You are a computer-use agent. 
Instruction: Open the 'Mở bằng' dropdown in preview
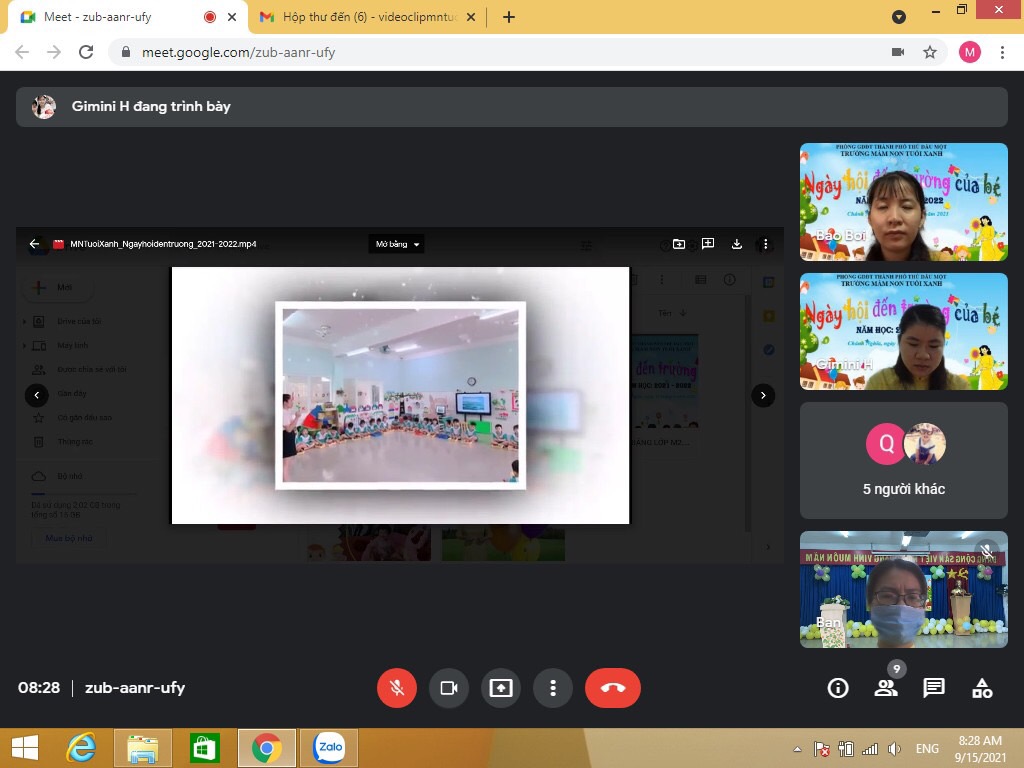coord(396,244)
